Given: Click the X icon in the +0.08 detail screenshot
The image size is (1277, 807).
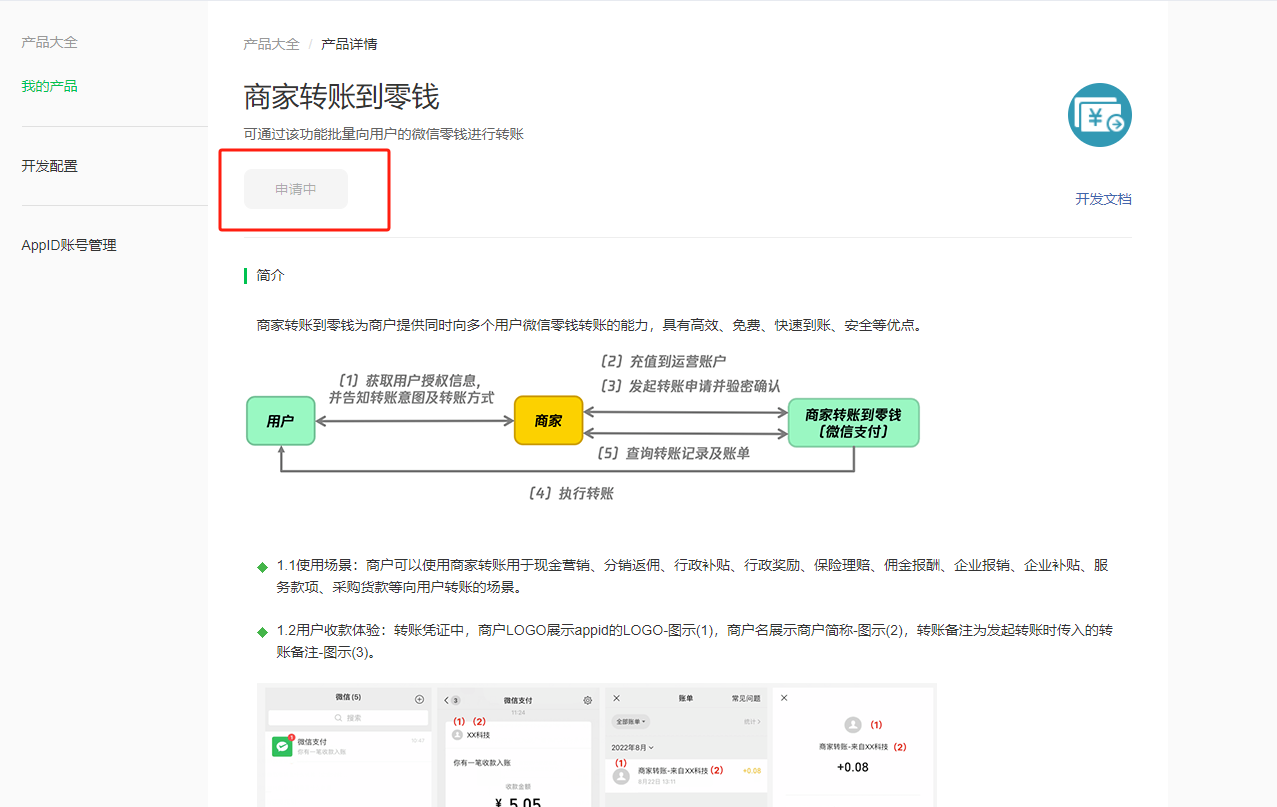Looking at the screenshot, I should 784,698.
